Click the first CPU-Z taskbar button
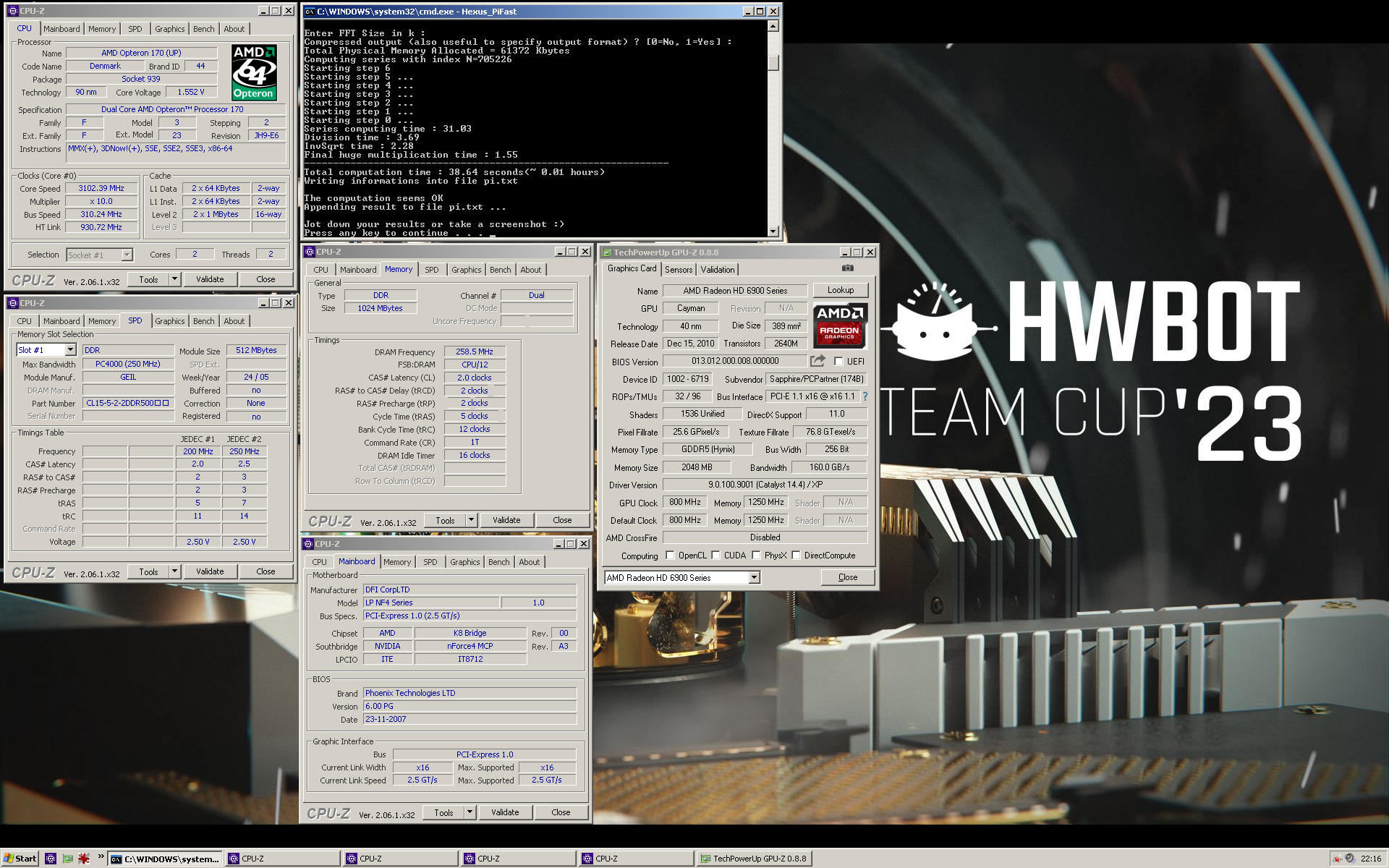The image size is (1389, 868). pyautogui.click(x=282, y=859)
